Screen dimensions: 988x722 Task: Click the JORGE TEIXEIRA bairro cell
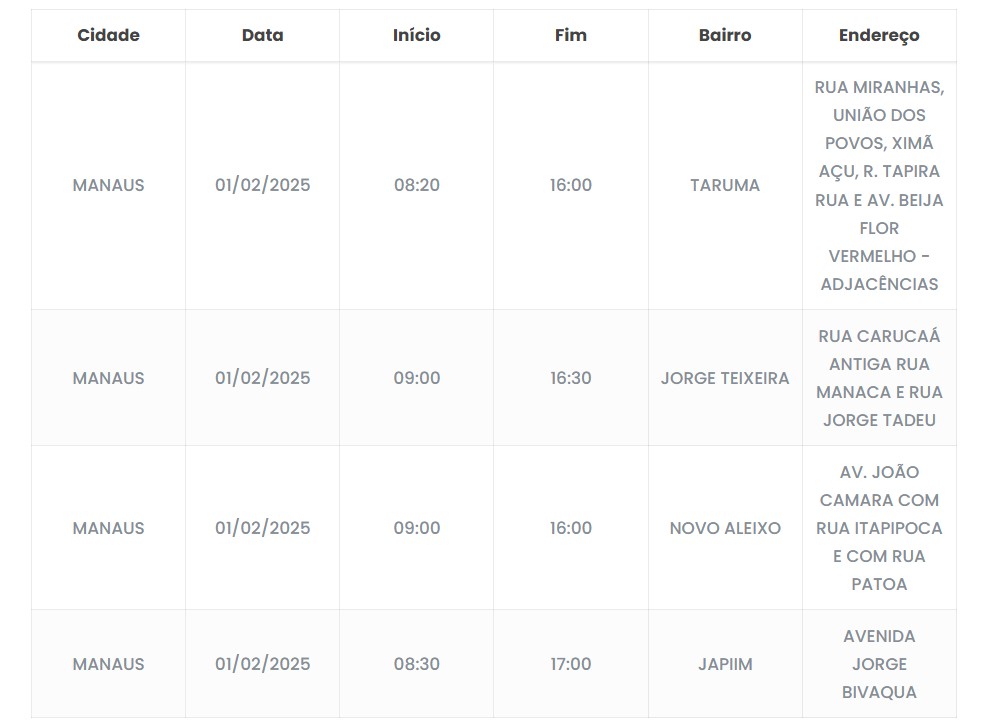click(725, 378)
